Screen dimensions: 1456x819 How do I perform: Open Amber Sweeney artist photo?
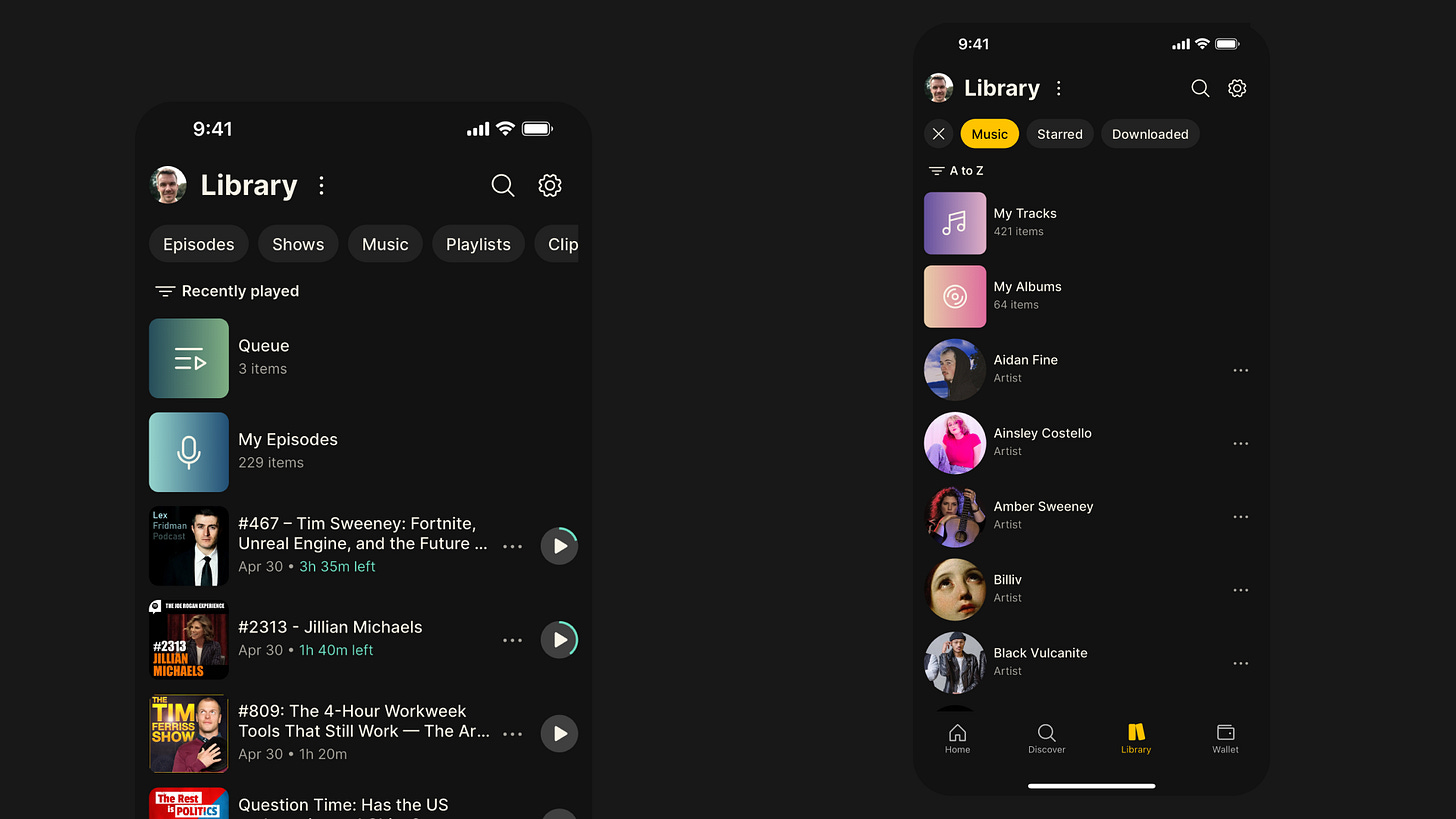[955, 517]
